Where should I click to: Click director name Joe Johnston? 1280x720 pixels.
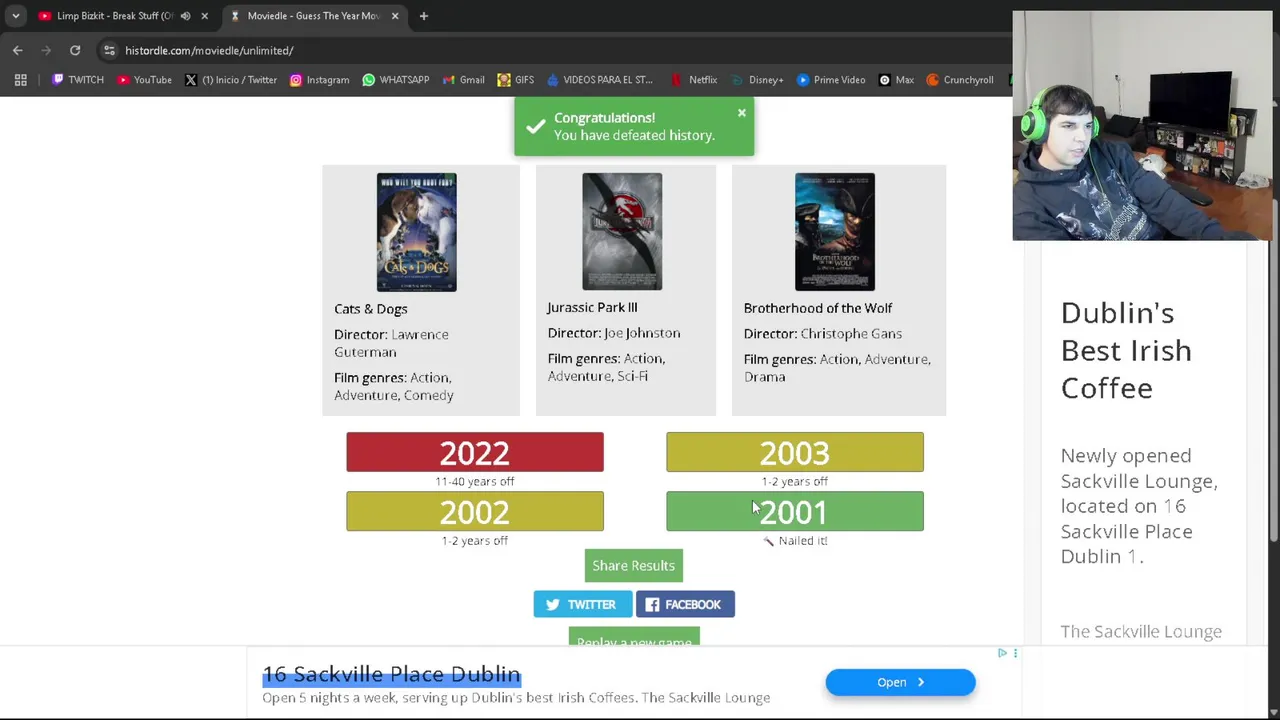(x=642, y=333)
